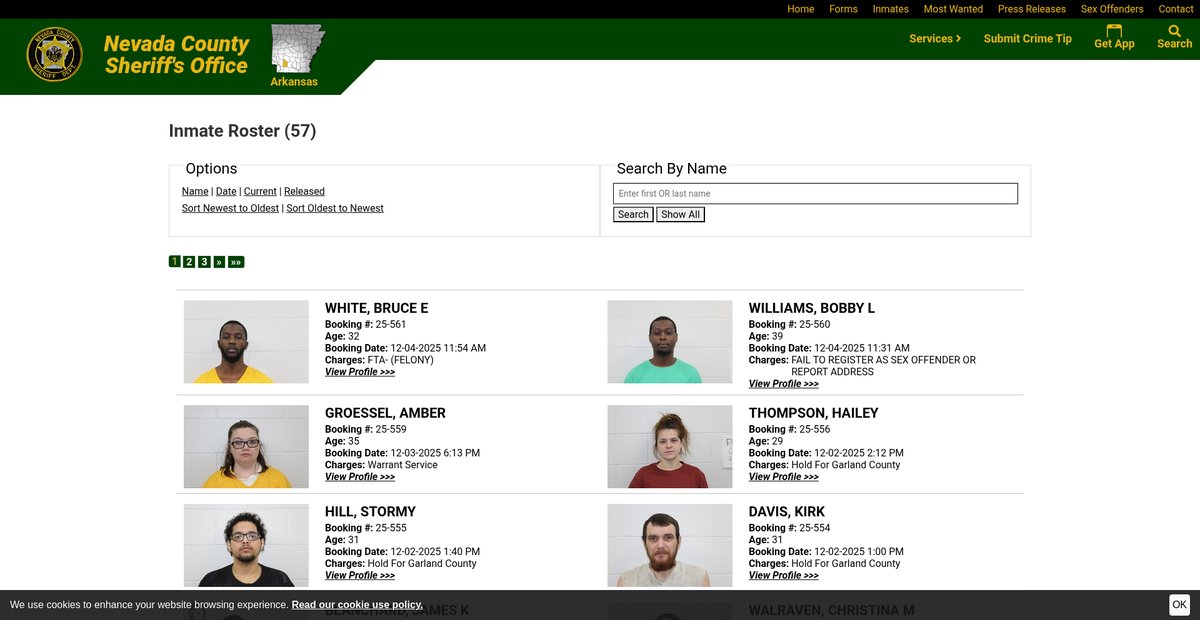Image resolution: width=1200 pixels, height=620 pixels.
Task: Open Forms in top bar
Action: tap(843, 9)
